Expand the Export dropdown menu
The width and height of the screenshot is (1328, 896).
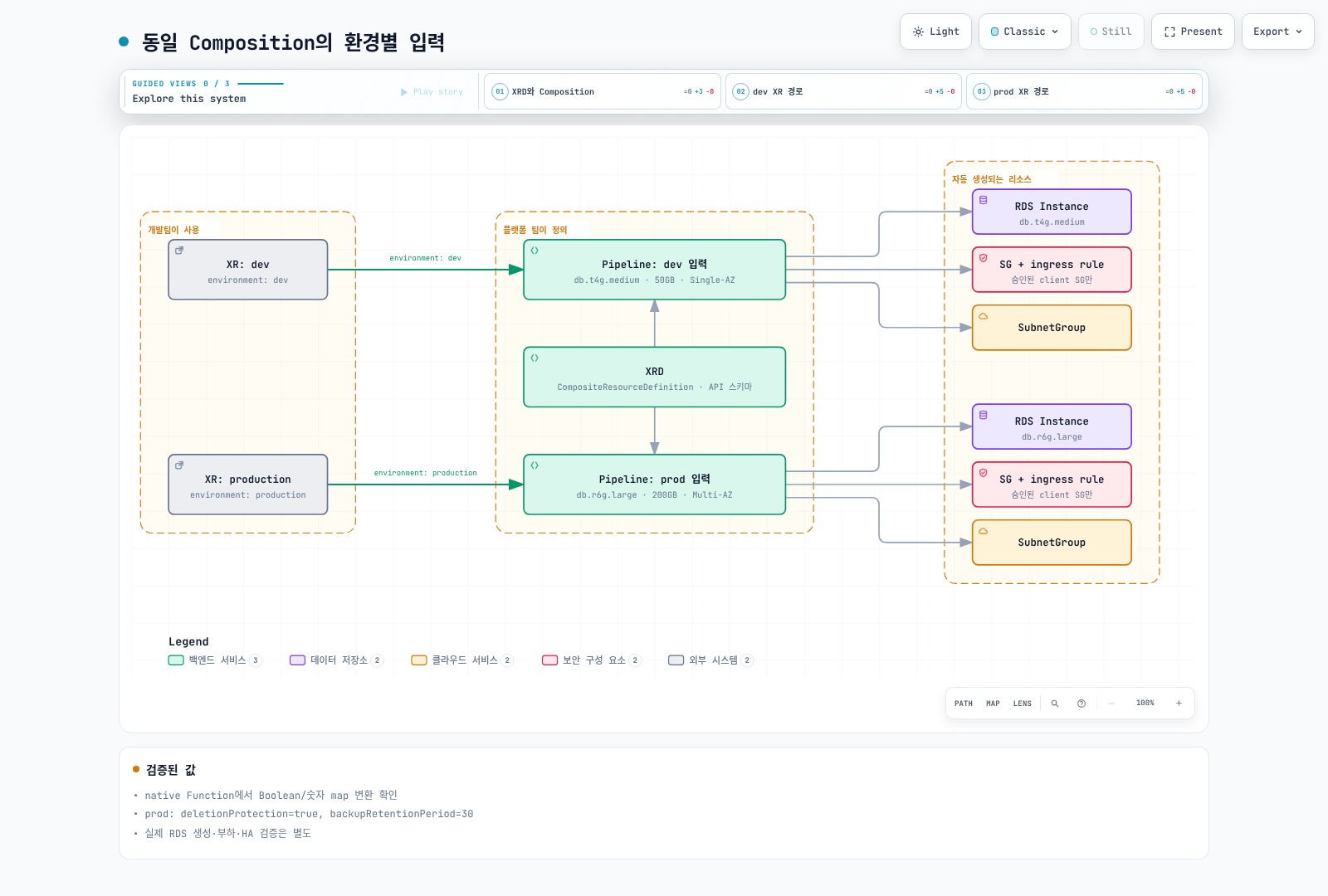[x=1277, y=32]
